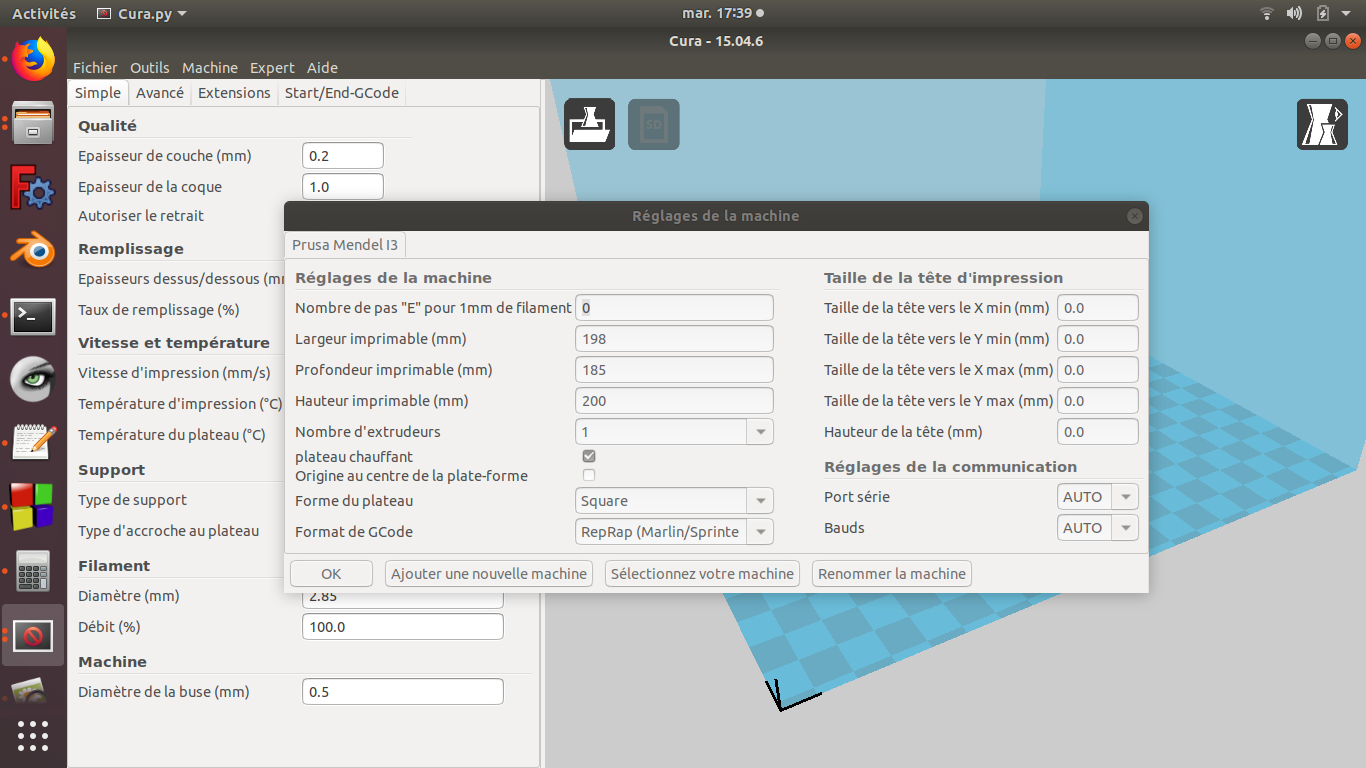Open the Calculator dock icon
1366x768 pixels.
pyautogui.click(x=33, y=571)
